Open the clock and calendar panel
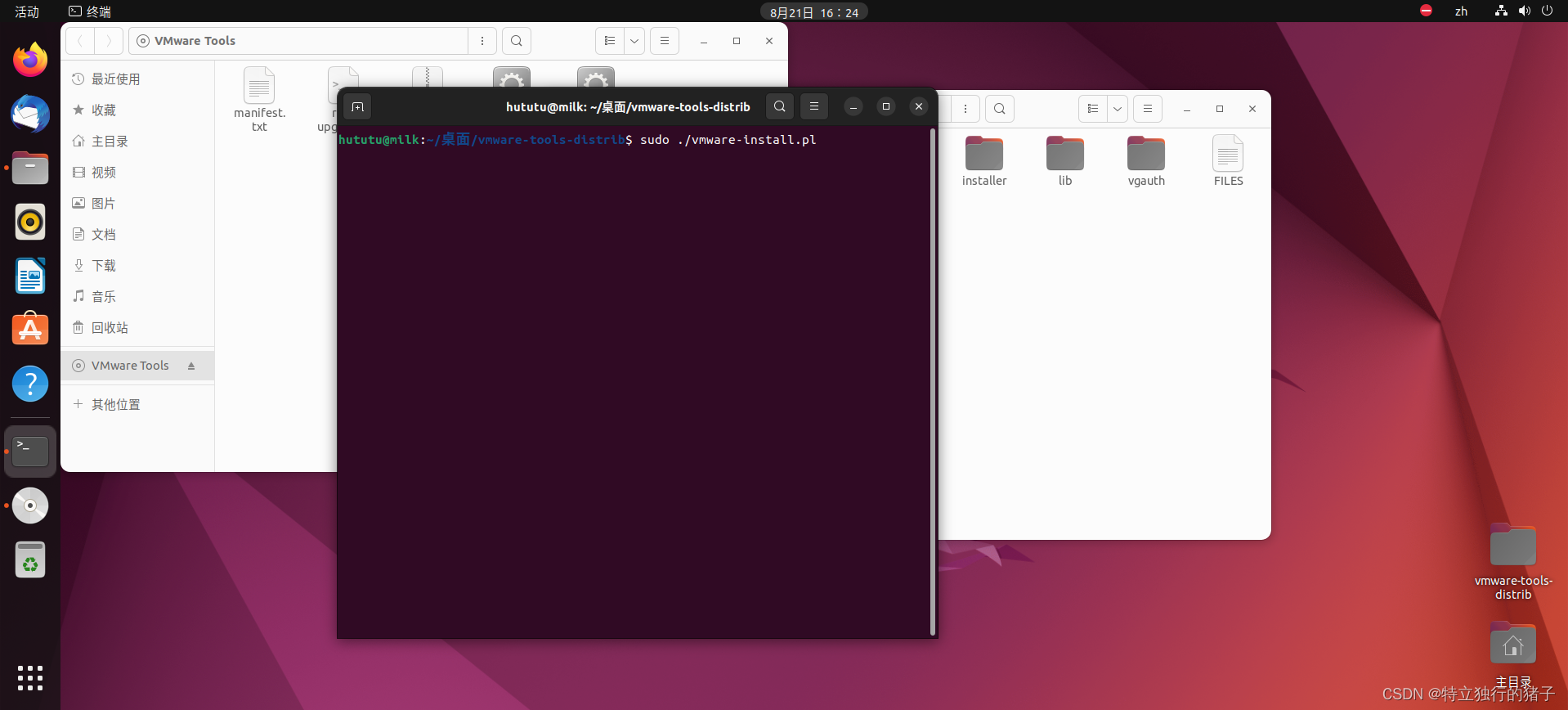1568x710 pixels. tap(814, 12)
